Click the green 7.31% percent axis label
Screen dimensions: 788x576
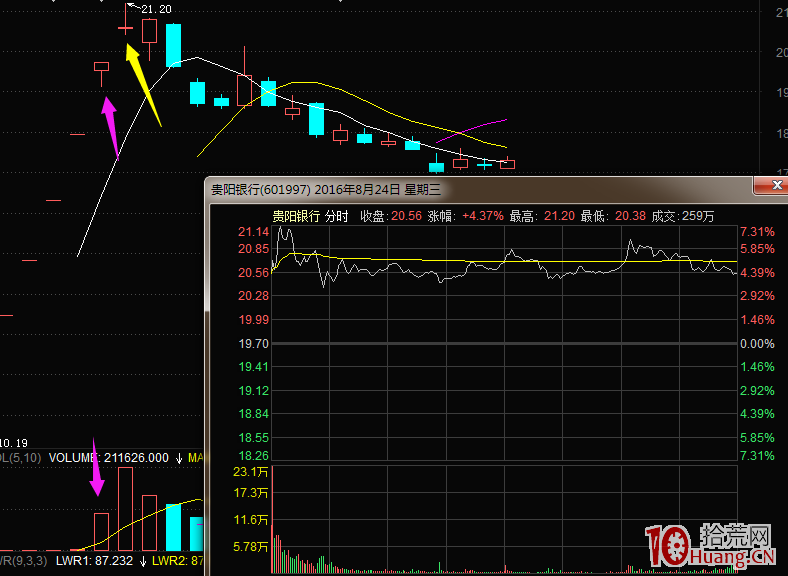(x=757, y=455)
